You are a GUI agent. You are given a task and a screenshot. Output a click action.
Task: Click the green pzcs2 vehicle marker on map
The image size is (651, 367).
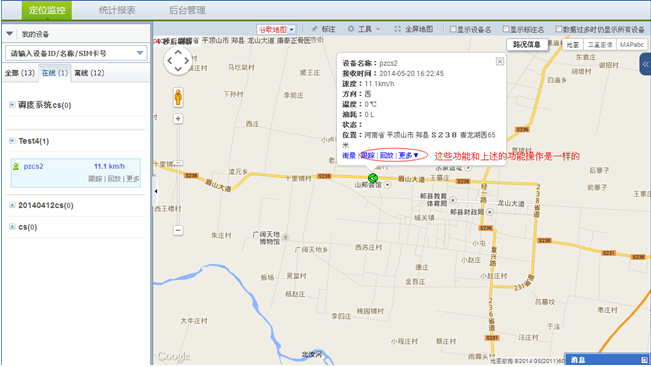373,178
